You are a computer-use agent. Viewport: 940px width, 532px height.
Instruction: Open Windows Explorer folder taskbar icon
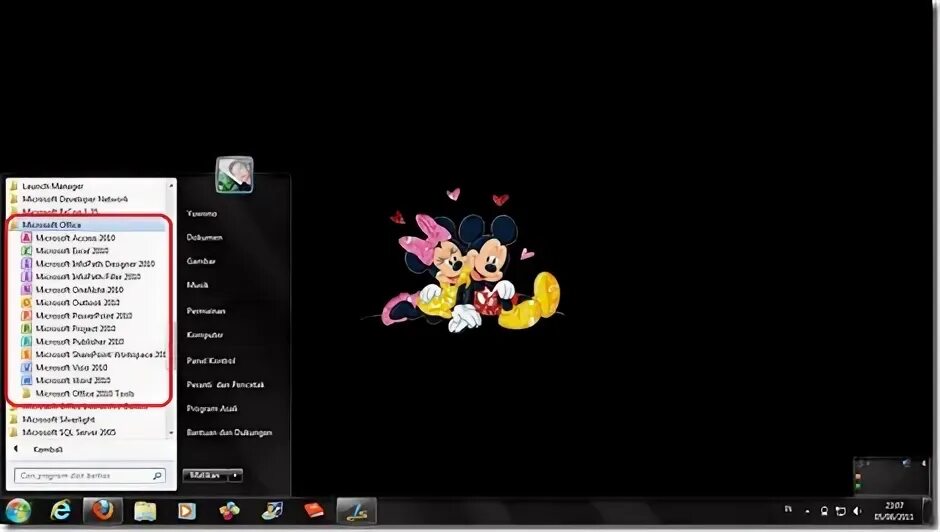coord(144,511)
